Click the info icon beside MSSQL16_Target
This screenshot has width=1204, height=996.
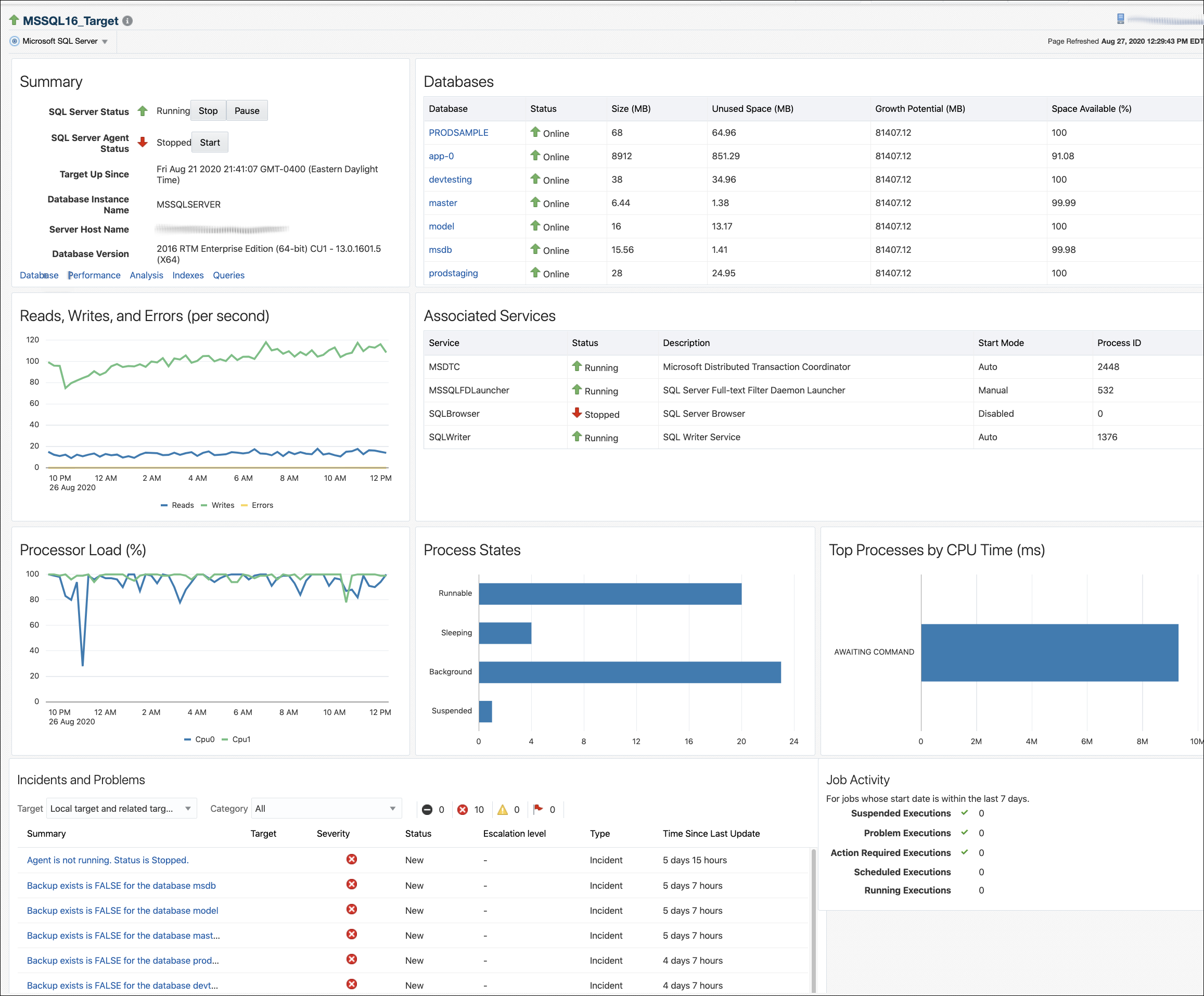point(127,21)
